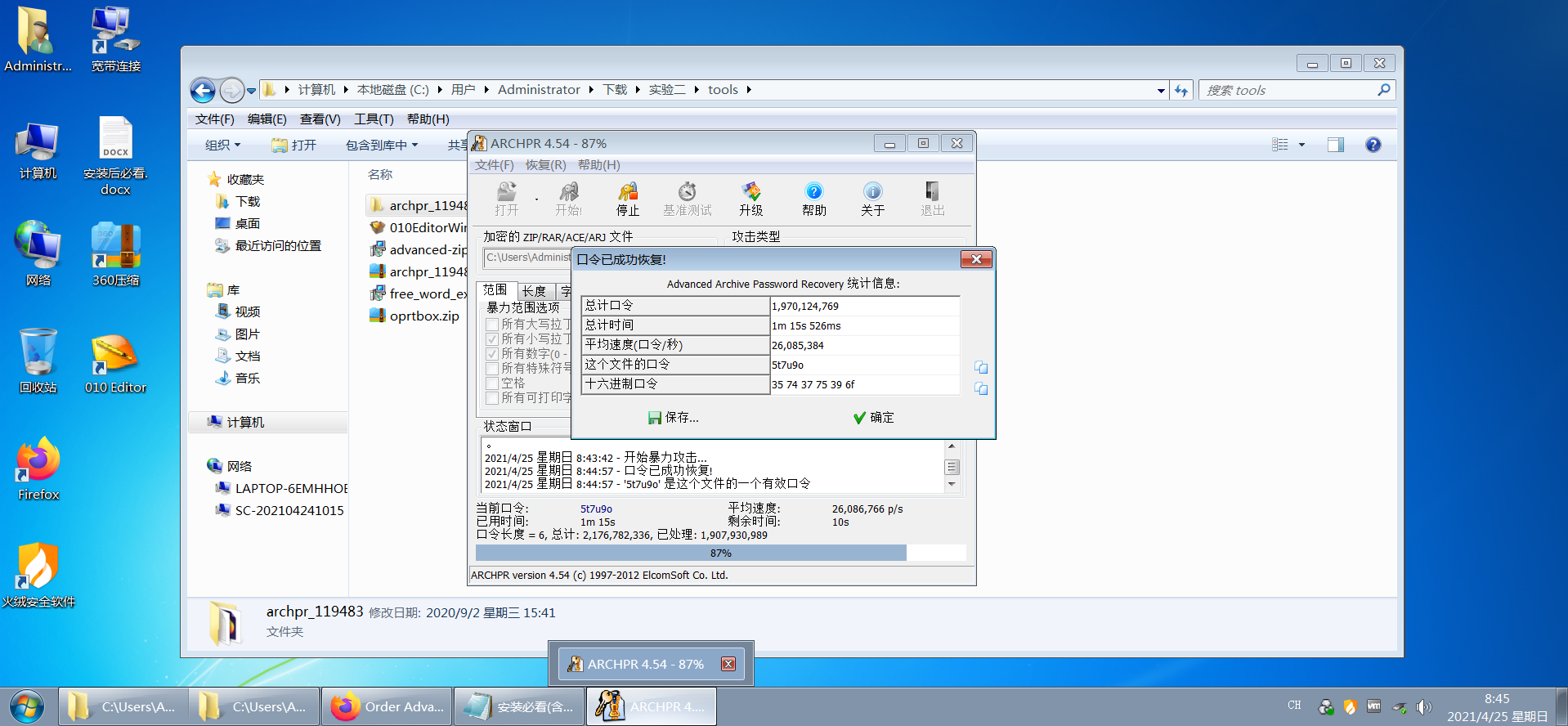The width and height of the screenshot is (1568, 726).
Task: Click the Explorer back navigation arrow
Action: (x=203, y=90)
